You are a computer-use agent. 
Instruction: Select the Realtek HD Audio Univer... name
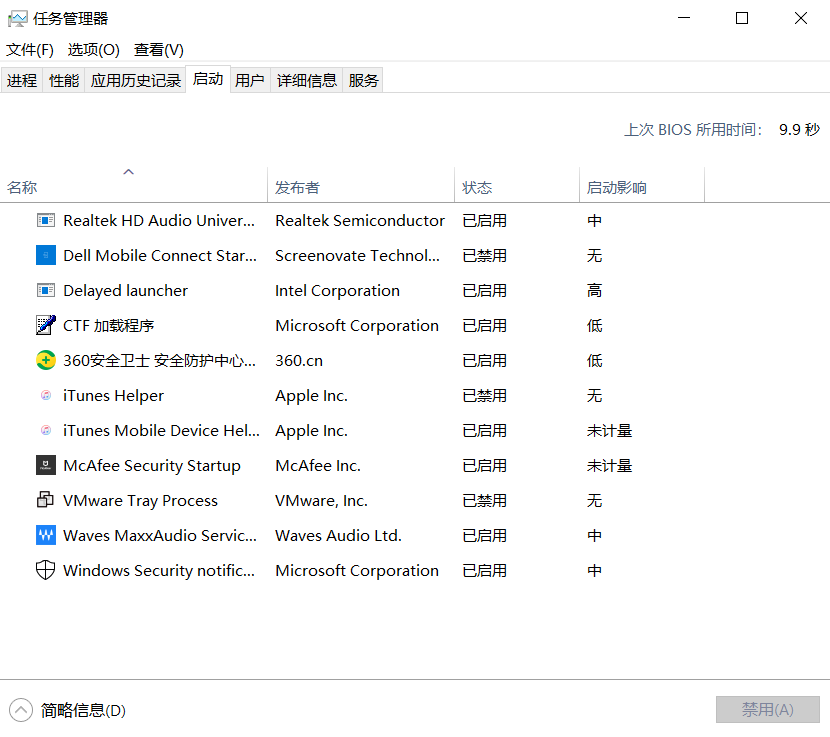159,220
